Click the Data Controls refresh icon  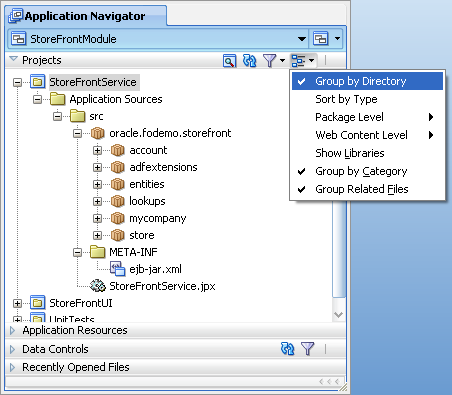point(287,349)
